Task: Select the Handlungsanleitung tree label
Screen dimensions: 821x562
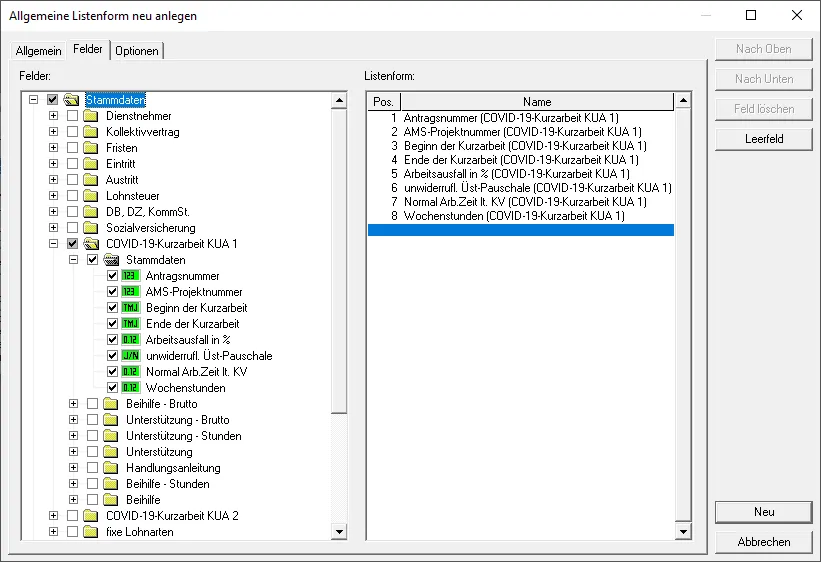Action: [x=173, y=467]
